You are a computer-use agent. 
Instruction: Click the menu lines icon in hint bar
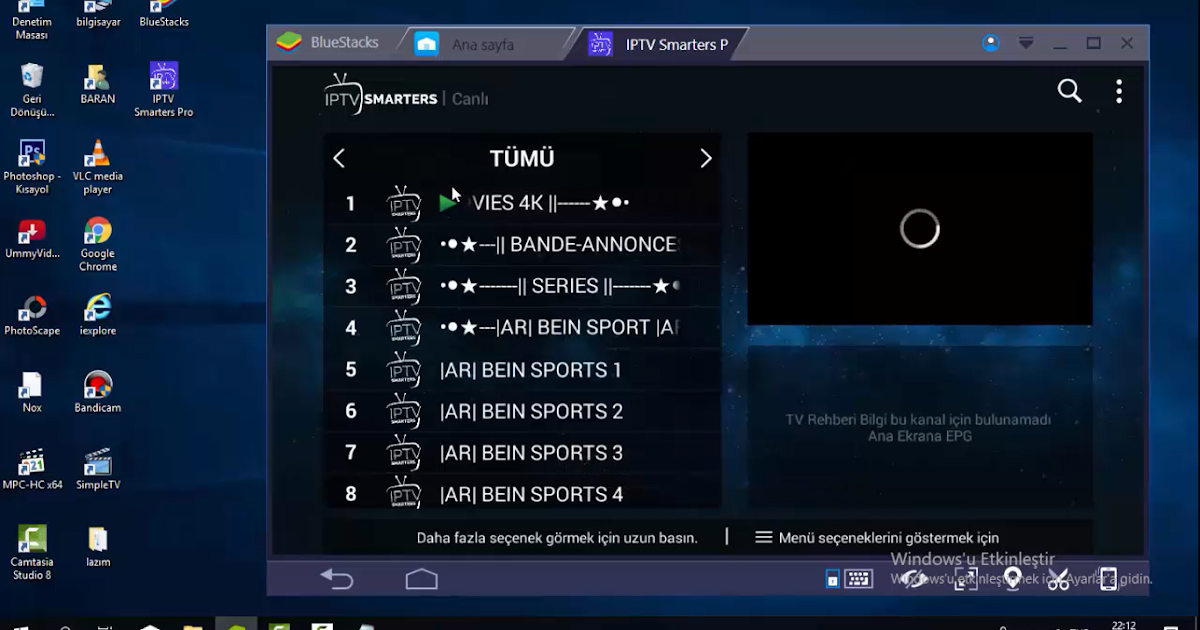[x=764, y=537]
